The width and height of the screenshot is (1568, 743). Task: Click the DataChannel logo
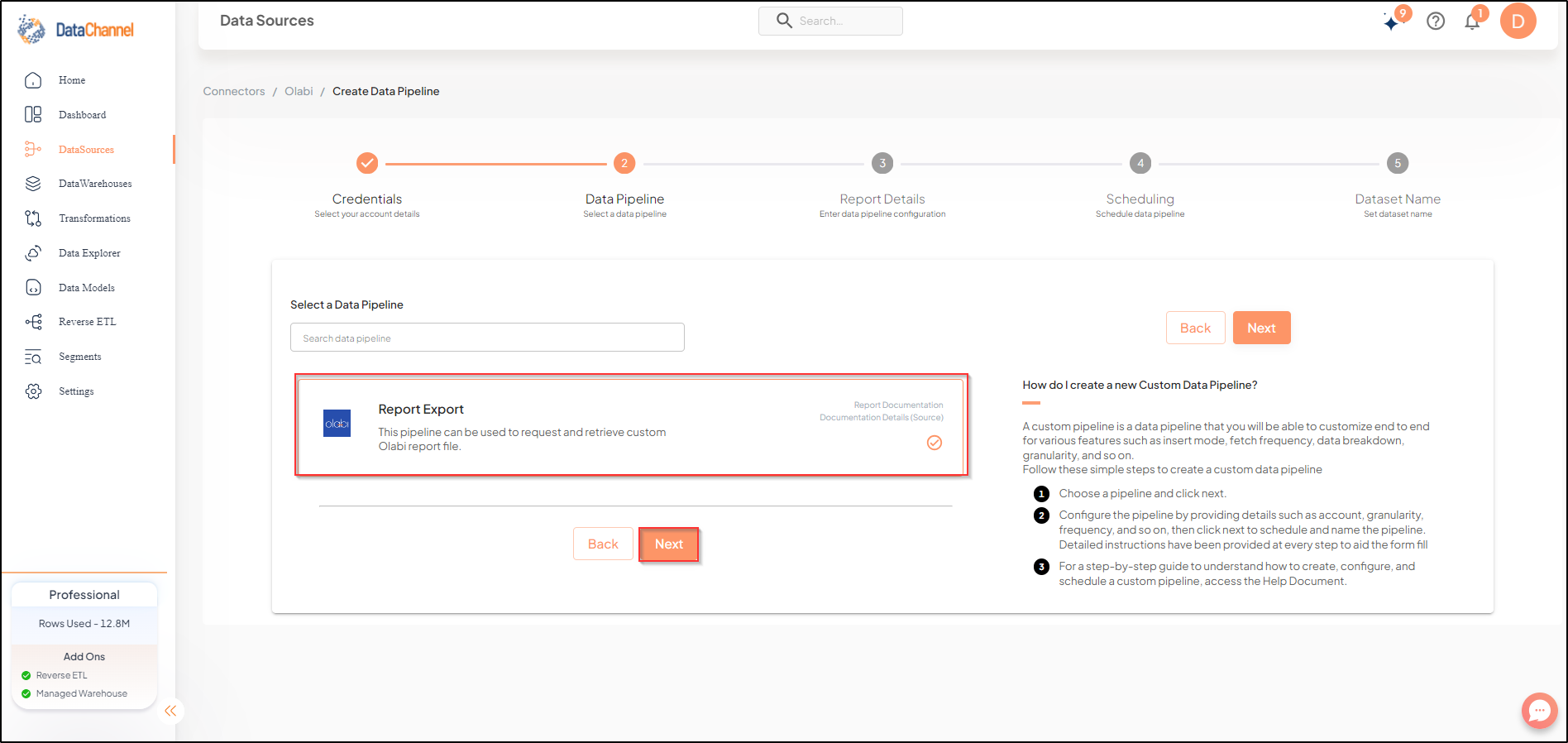pyautogui.click(x=75, y=30)
